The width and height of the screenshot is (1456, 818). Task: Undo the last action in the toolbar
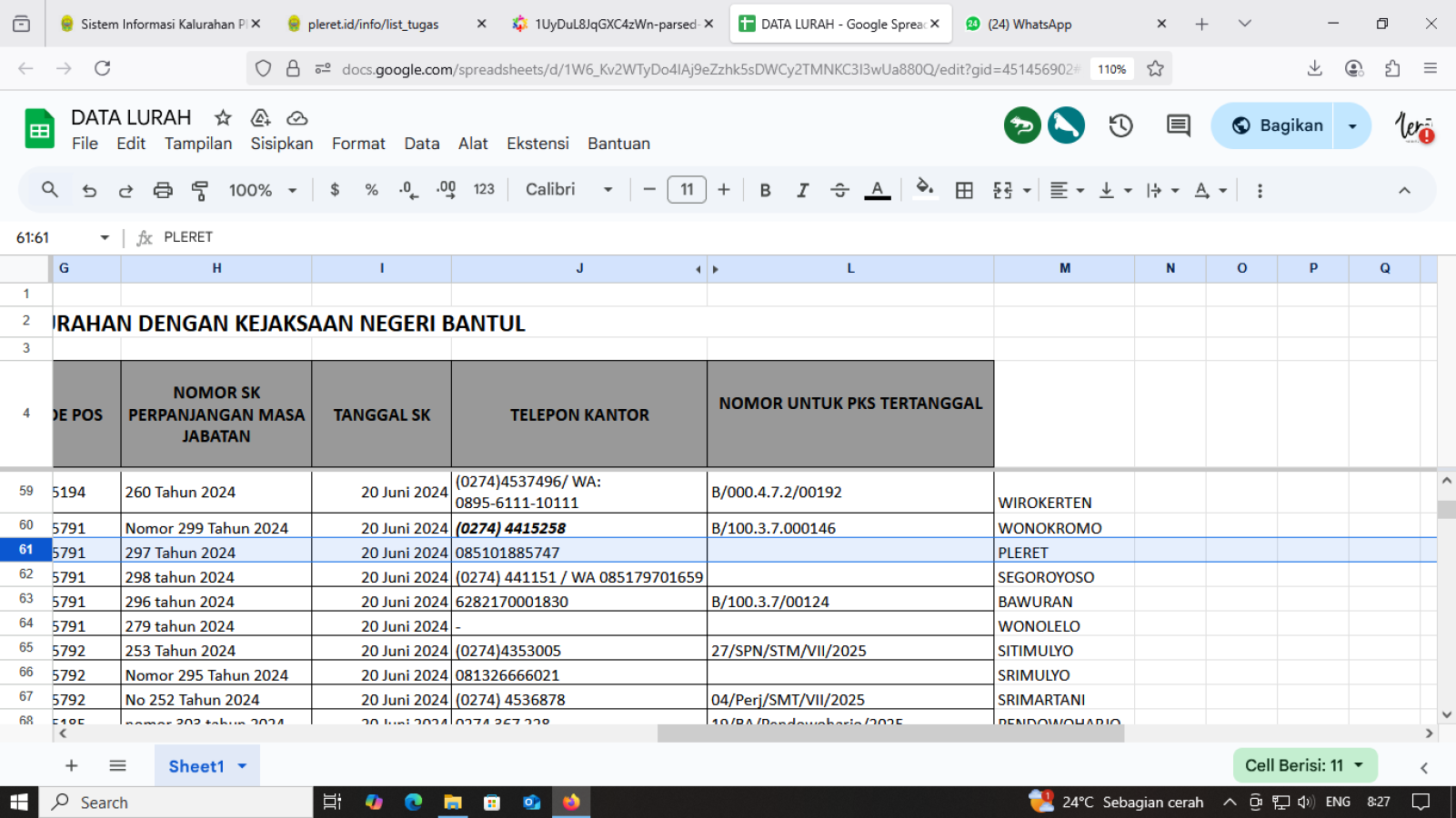pyautogui.click(x=89, y=190)
